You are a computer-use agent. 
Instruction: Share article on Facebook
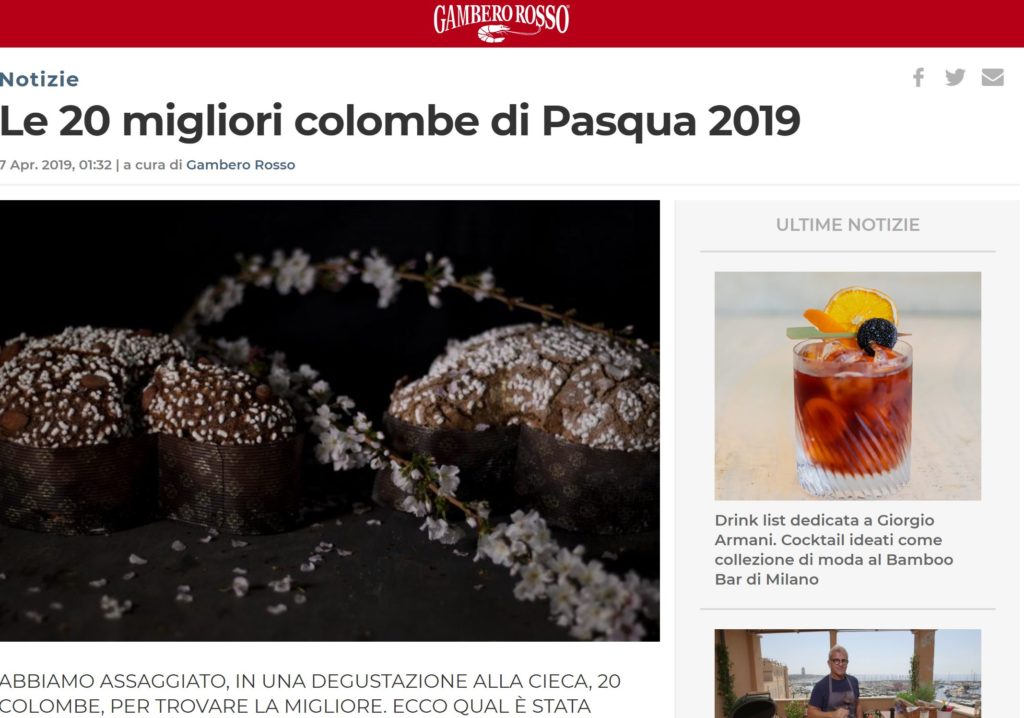(918, 77)
